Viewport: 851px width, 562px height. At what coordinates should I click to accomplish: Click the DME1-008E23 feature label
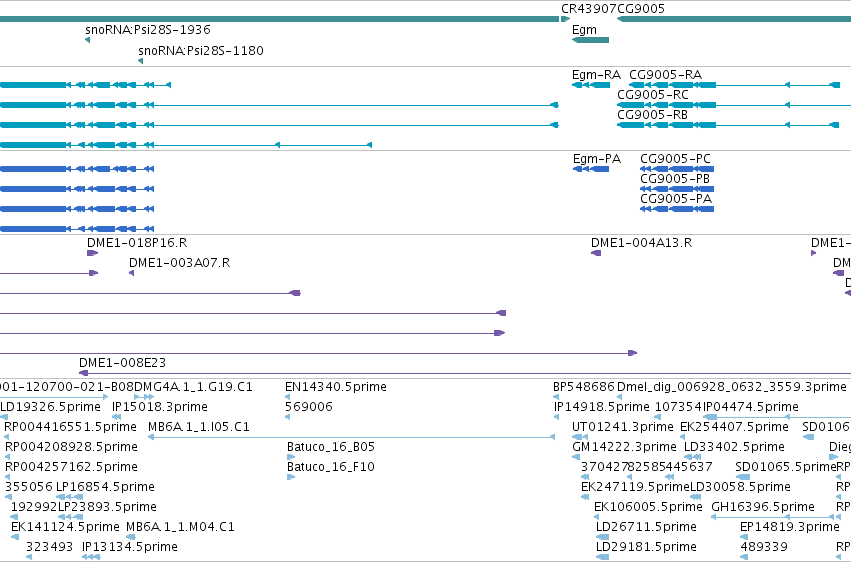pyautogui.click(x=122, y=363)
